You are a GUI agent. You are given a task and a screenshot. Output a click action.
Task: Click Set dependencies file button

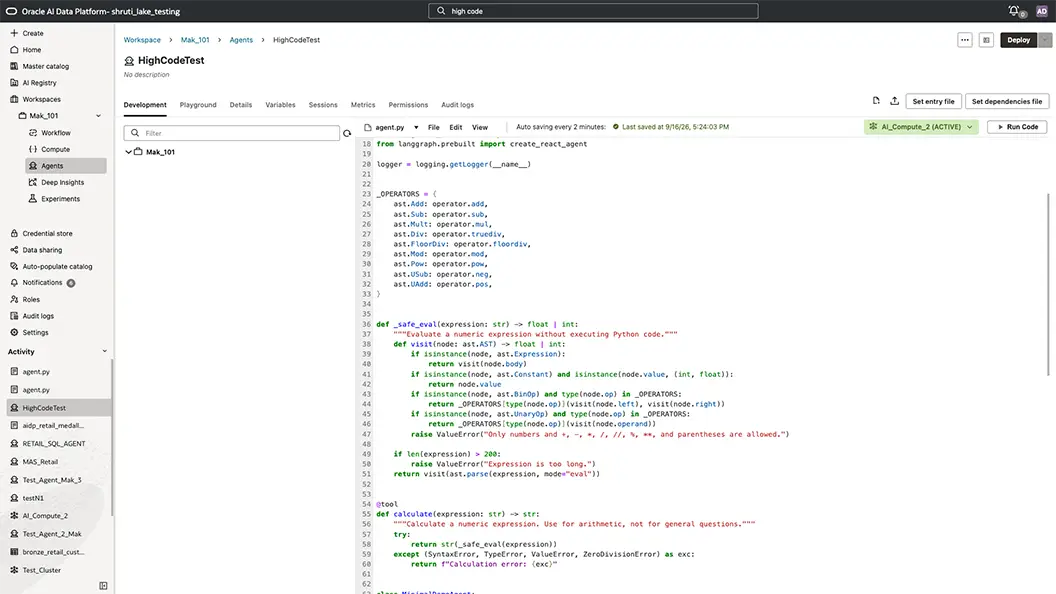click(x=1007, y=101)
